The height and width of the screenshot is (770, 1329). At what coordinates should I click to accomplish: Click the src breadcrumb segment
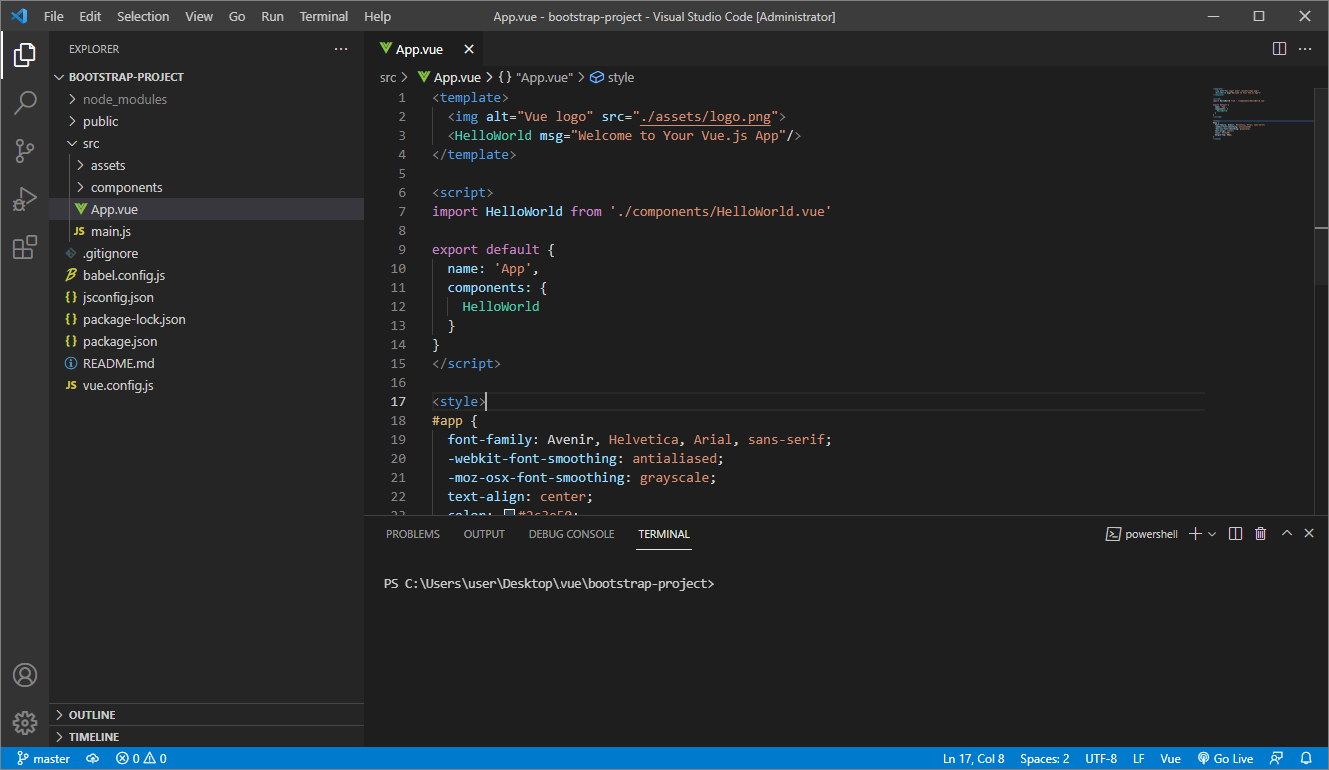pyautogui.click(x=388, y=77)
